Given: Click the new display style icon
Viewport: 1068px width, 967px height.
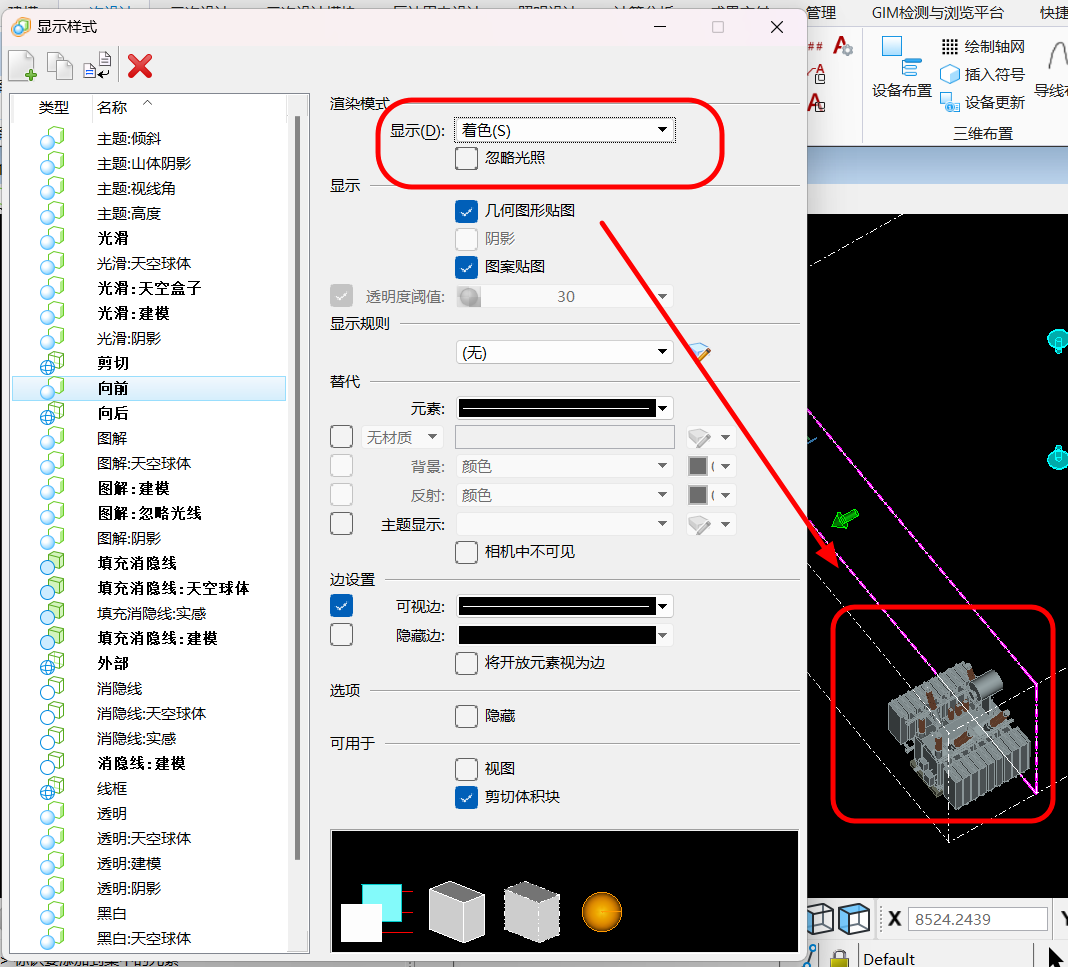Looking at the screenshot, I should tap(23, 65).
